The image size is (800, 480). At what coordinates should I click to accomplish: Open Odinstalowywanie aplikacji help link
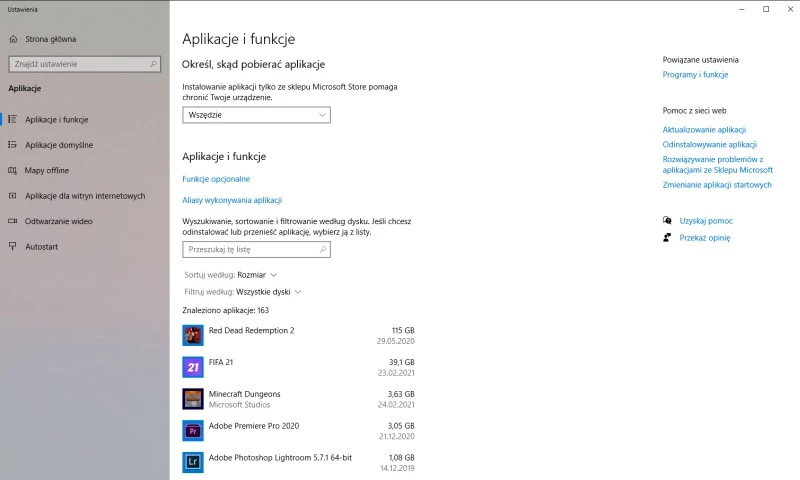[709, 144]
